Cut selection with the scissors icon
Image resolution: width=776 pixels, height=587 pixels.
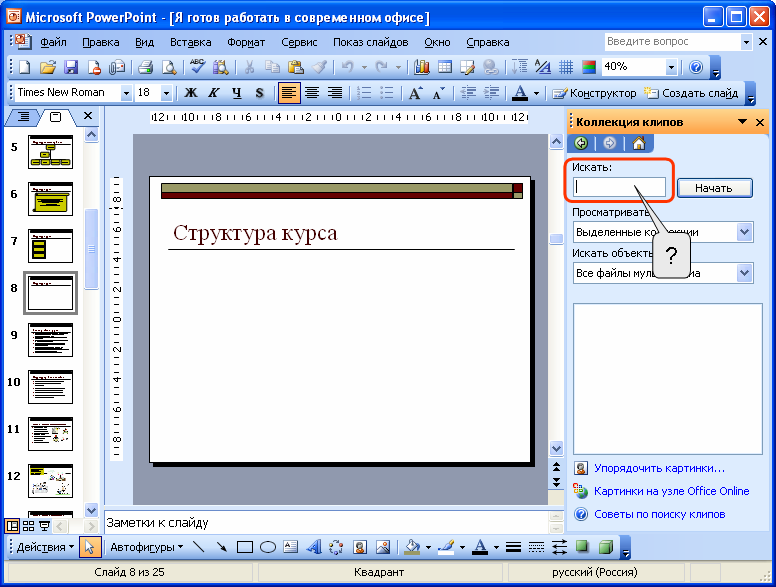pyautogui.click(x=249, y=67)
